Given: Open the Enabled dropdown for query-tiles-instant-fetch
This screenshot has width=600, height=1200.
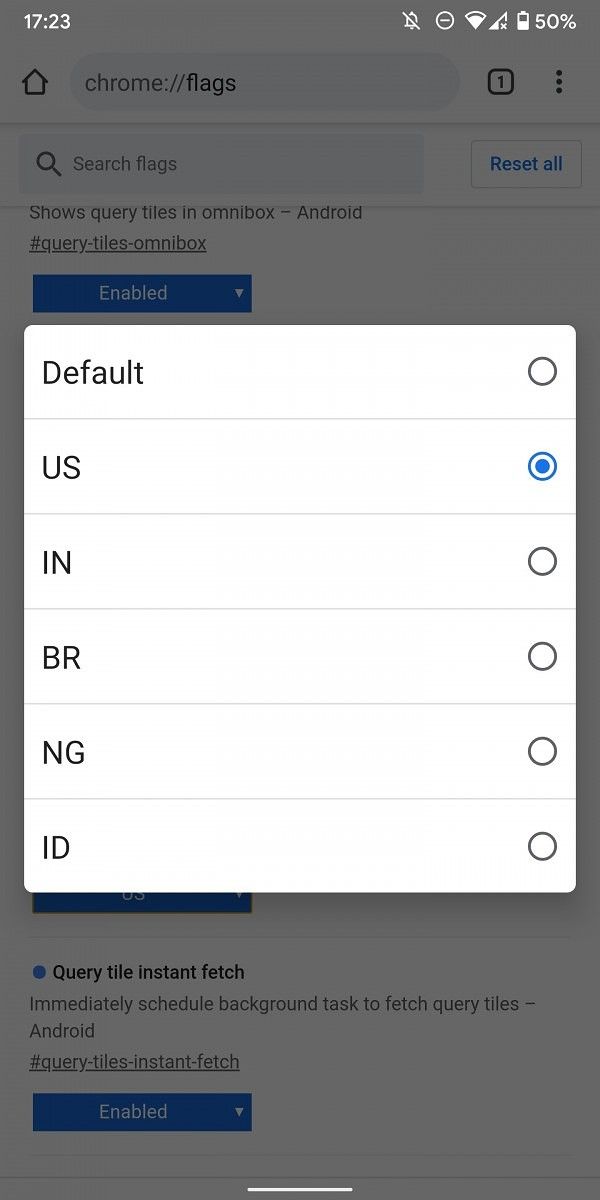Looking at the screenshot, I should 141,1111.
